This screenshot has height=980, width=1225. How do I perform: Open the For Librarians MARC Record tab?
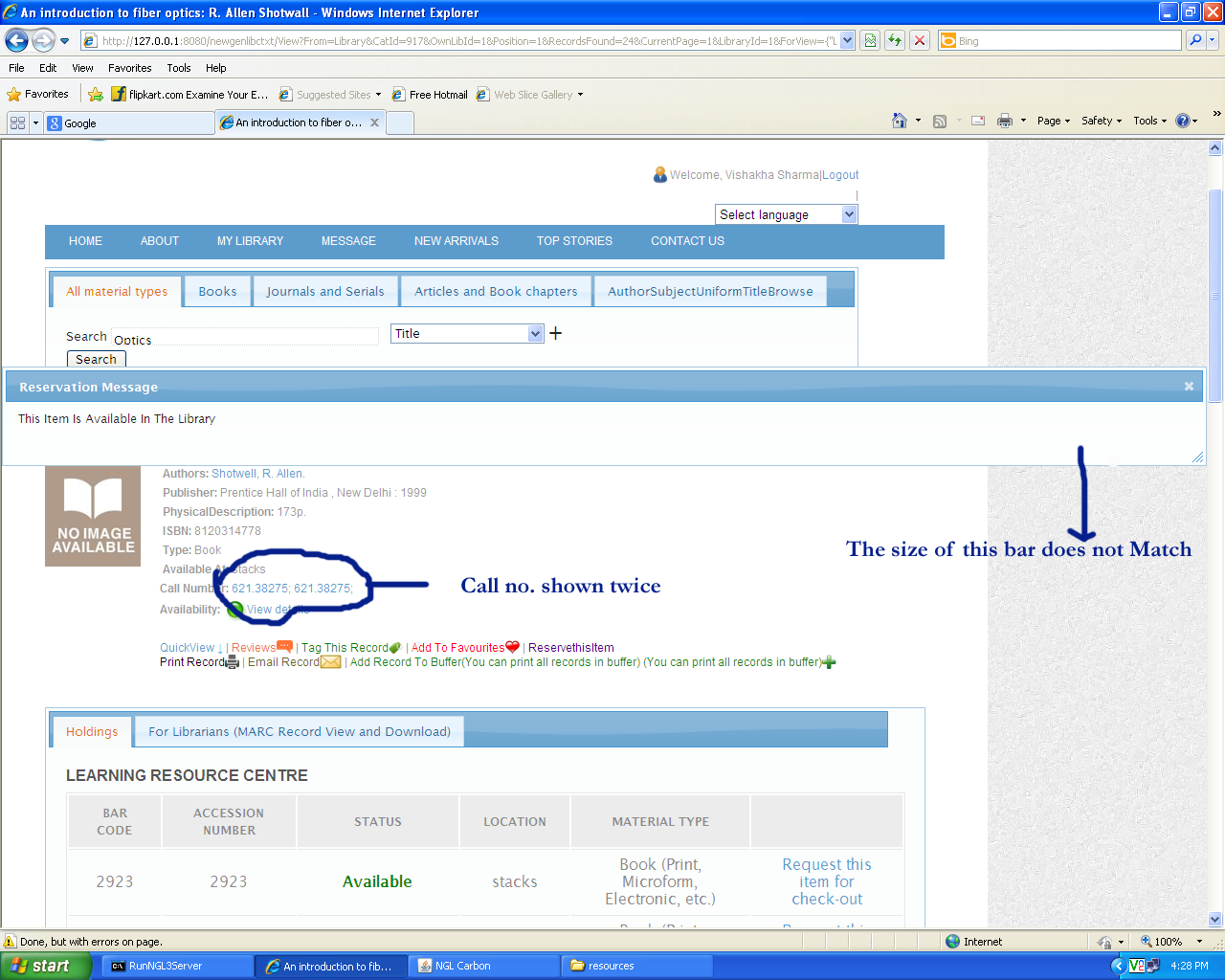(299, 732)
